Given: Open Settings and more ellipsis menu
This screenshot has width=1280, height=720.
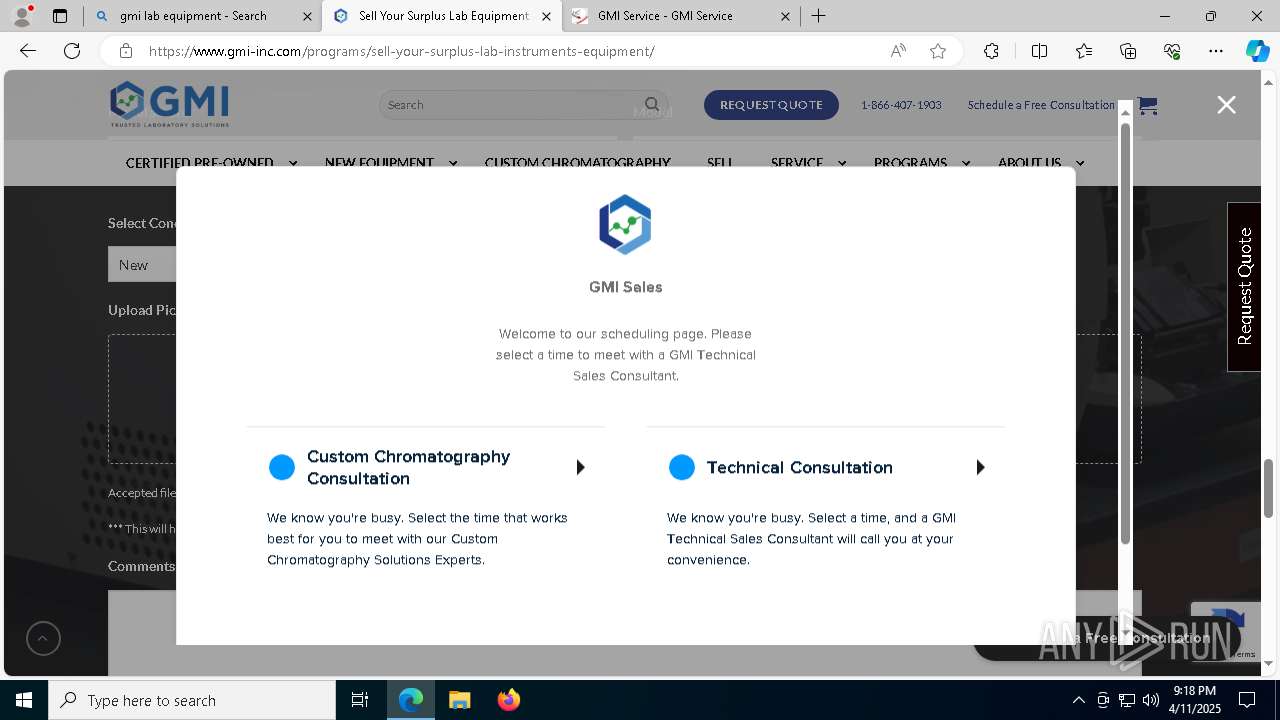Looking at the screenshot, I should tap(1216, 51).
